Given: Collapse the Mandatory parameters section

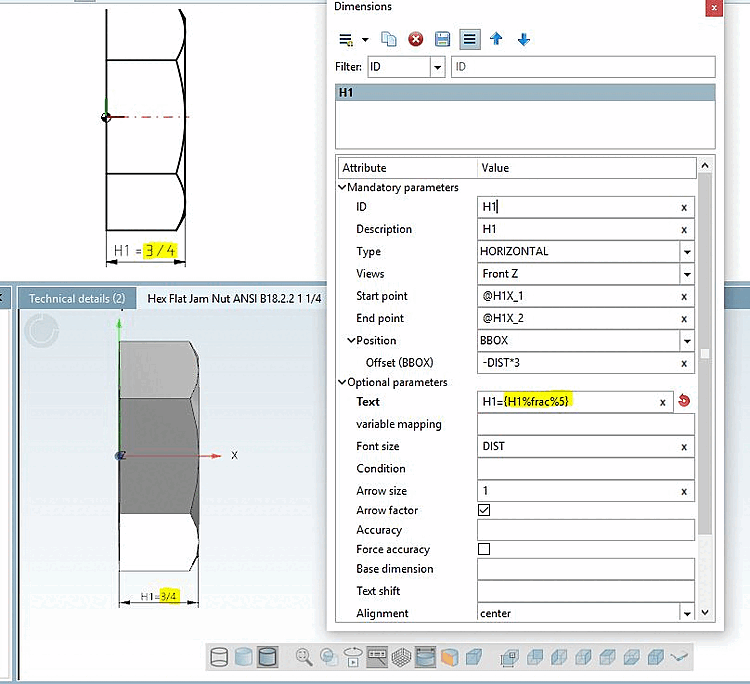Looking at the screenshot, I should 343,187.
